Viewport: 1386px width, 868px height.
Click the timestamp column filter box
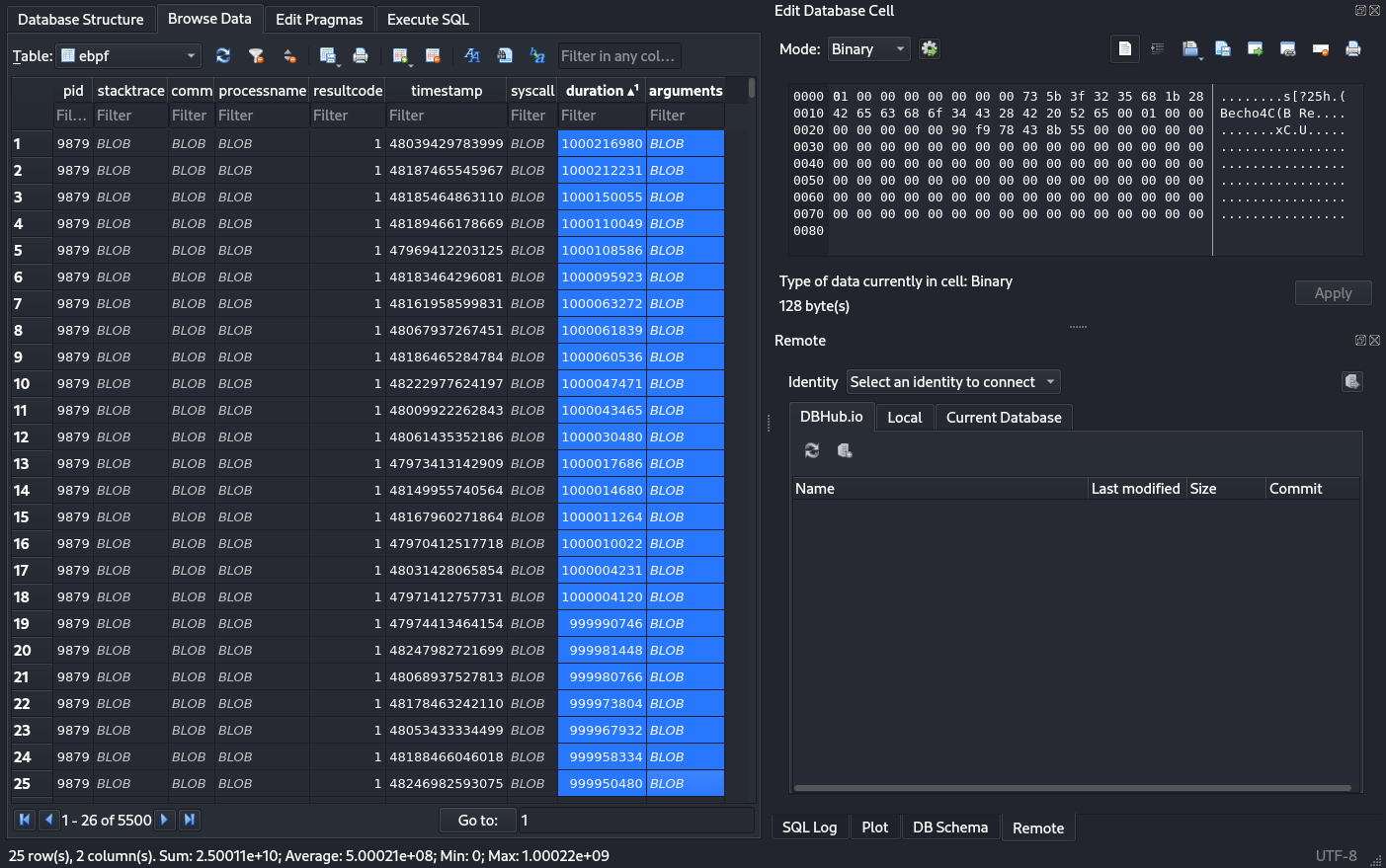(x=446, y=116)
